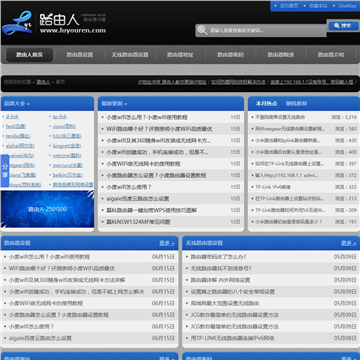Open 用TP-LINK无线路由器连接IPv6网络 article
Viewport: 360px width, 360px height.
point(232,338)
